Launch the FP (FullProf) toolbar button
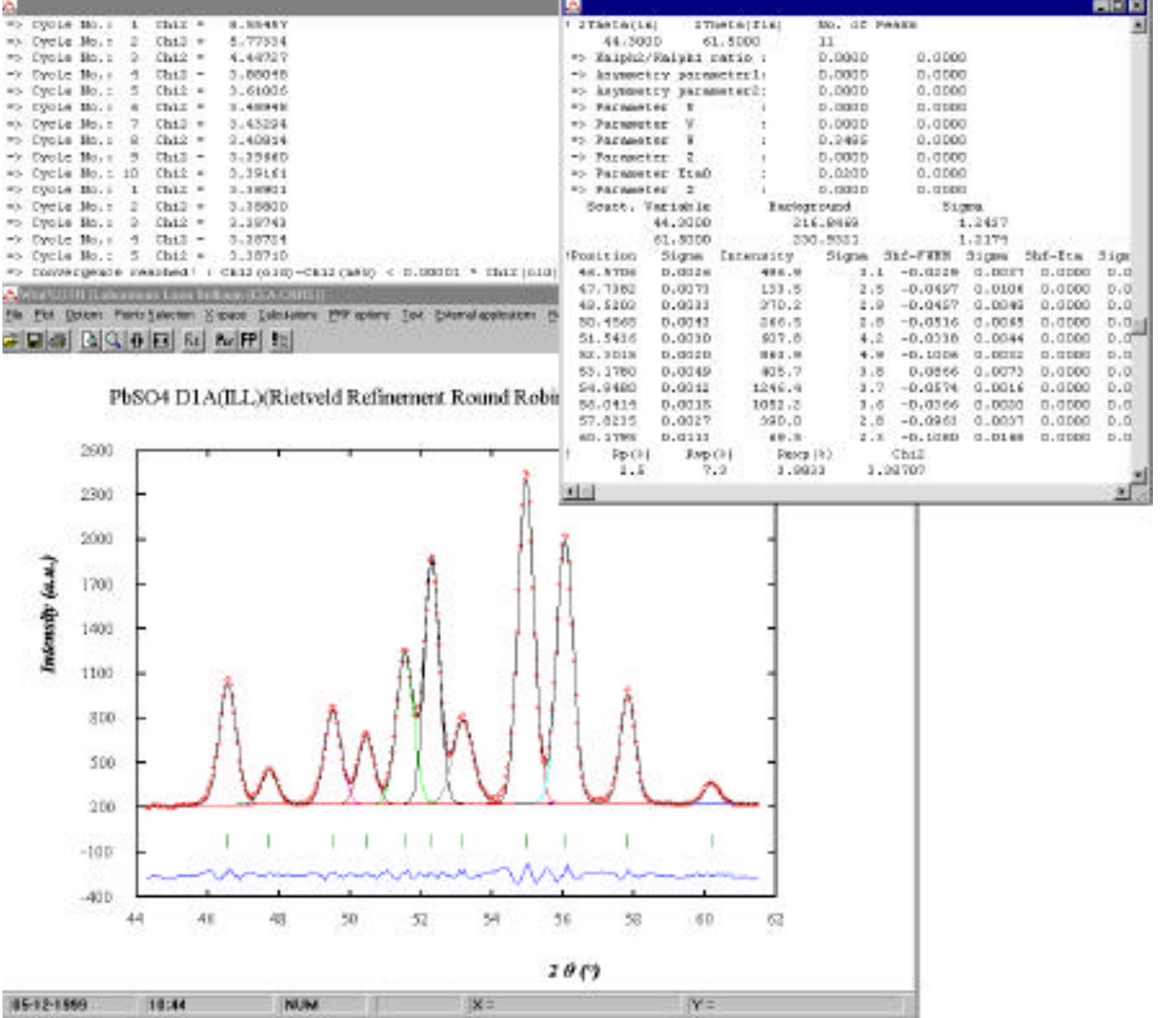The width and height of the screenshot is (1176, 1018). click(248, 340)
